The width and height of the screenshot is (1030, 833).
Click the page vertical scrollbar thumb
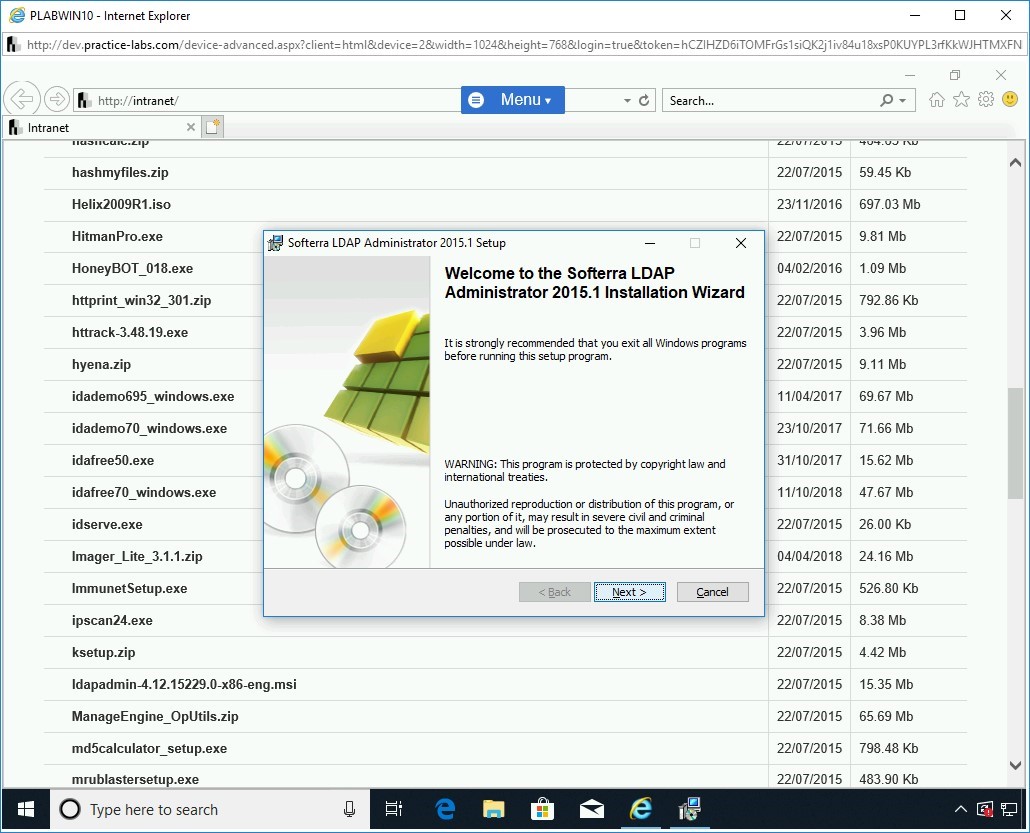[x=1015, y=440]
